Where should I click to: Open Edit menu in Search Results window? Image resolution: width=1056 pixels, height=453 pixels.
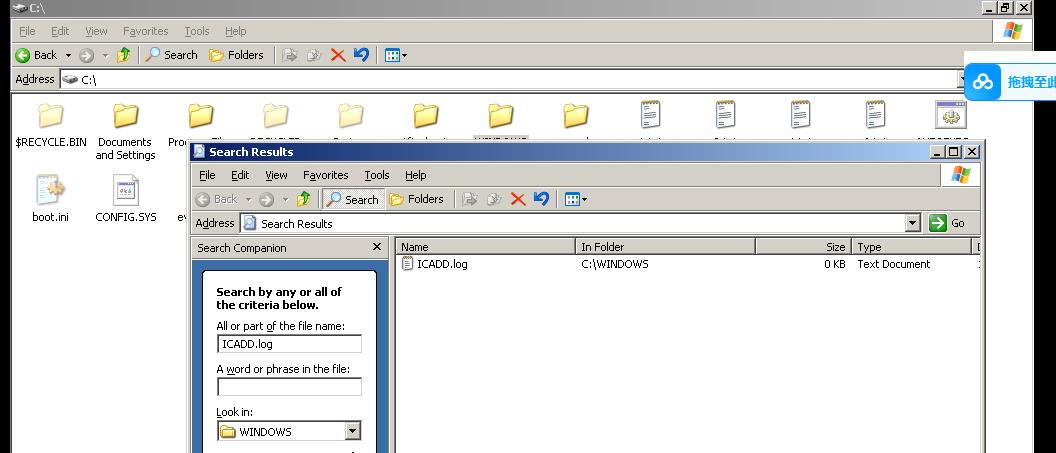[x=240, y=175]
